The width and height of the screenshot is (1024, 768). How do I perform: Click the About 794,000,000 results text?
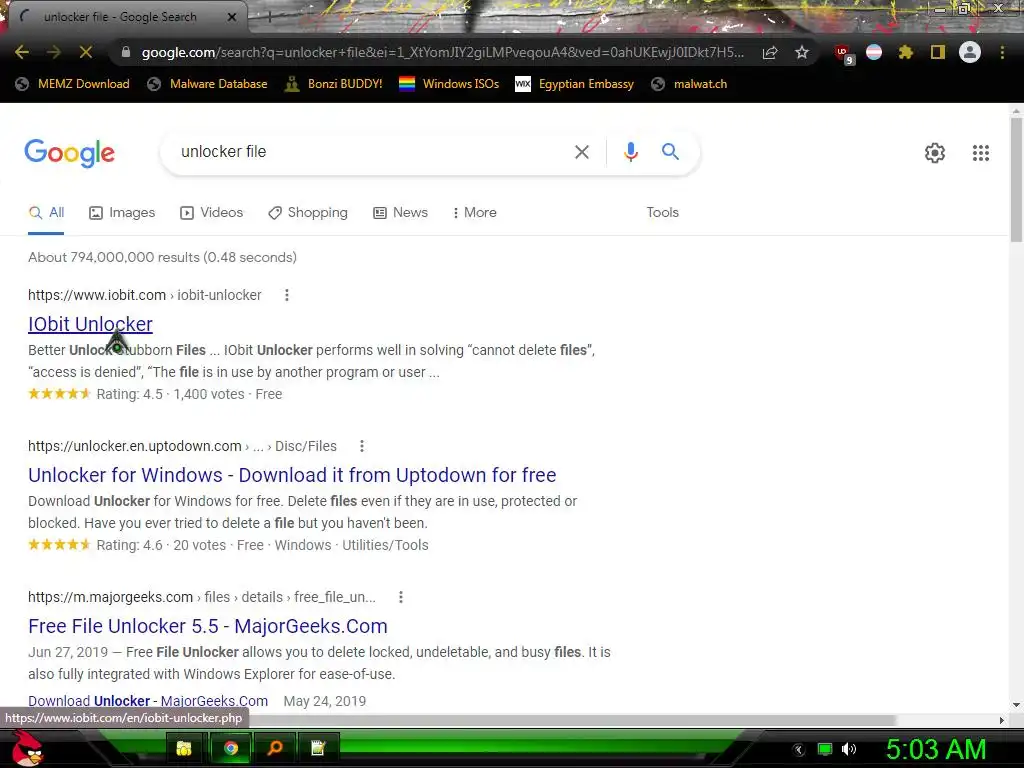click(162, 257)
